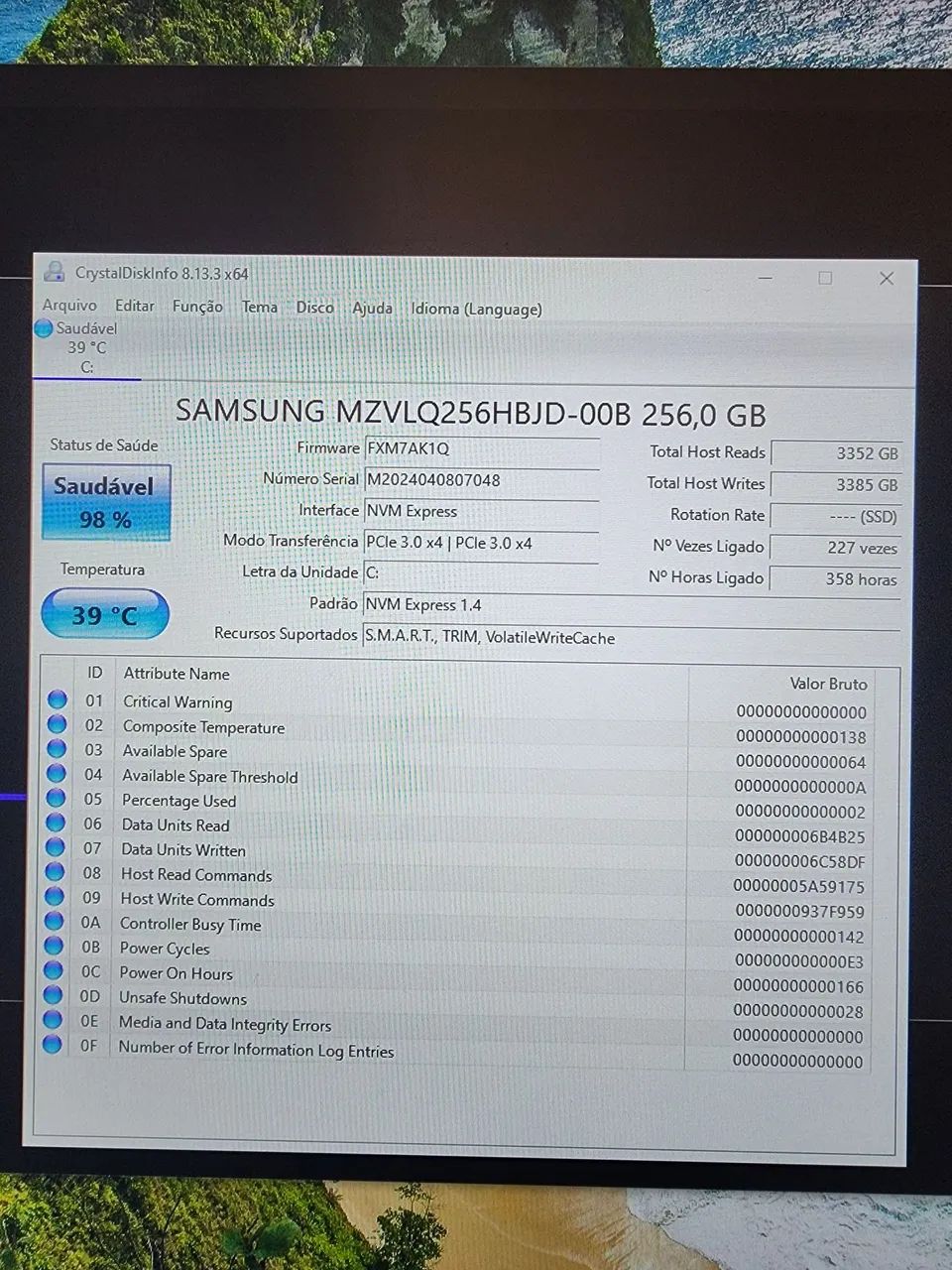Open the Função menu
Viewport: 952px width, 1270px height.
[197, 307]
